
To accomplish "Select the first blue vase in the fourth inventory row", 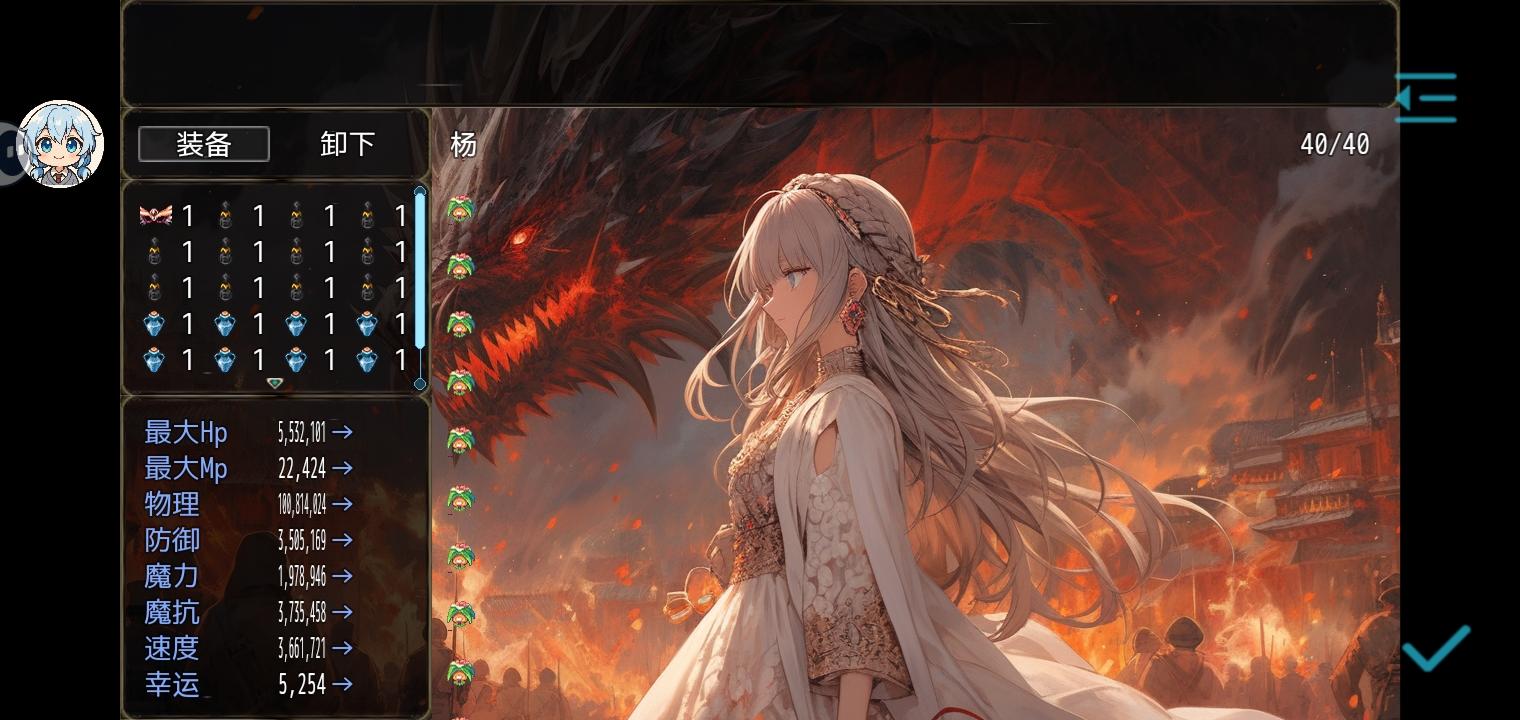I will [x=154, y=323].
